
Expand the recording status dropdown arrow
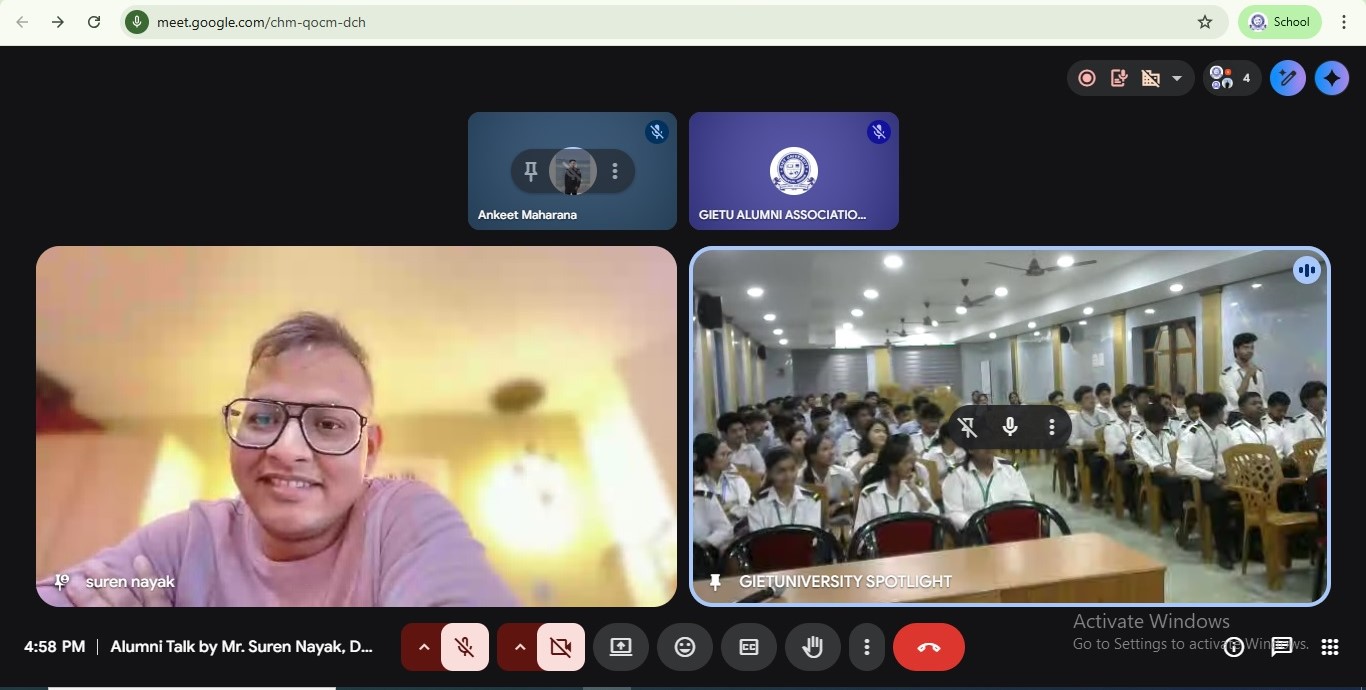1177,78
